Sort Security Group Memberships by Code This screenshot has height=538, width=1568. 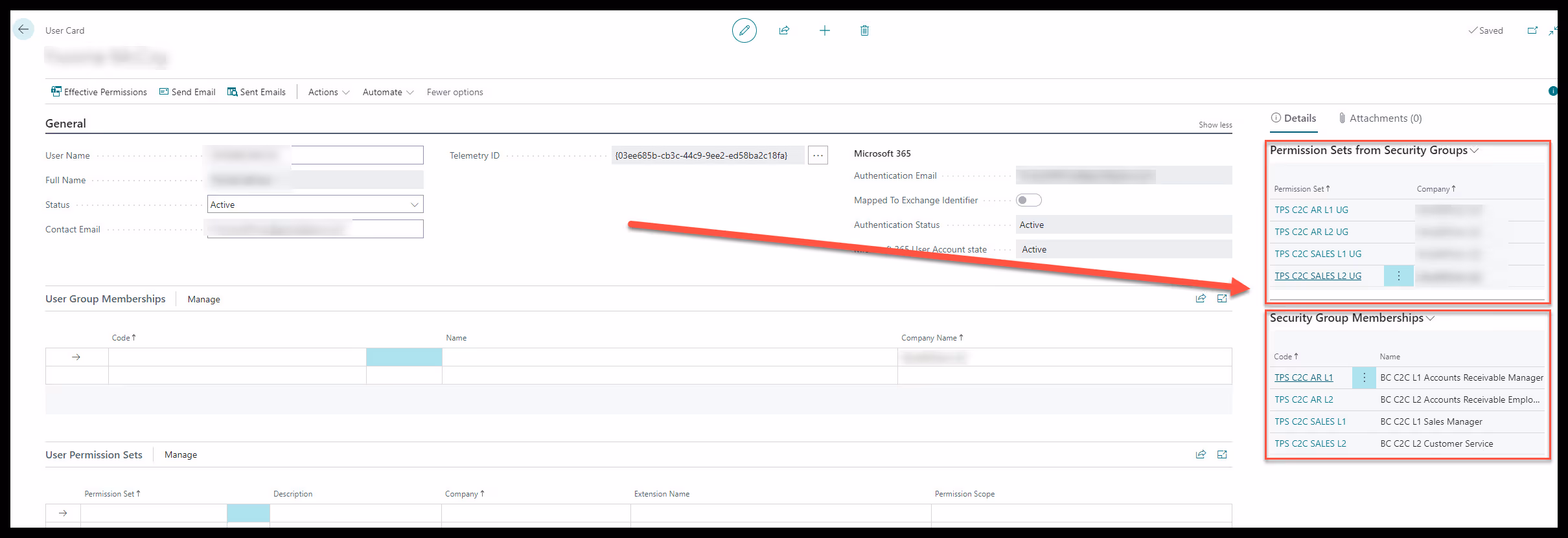pyautogui.click(x=1286, y=357)
